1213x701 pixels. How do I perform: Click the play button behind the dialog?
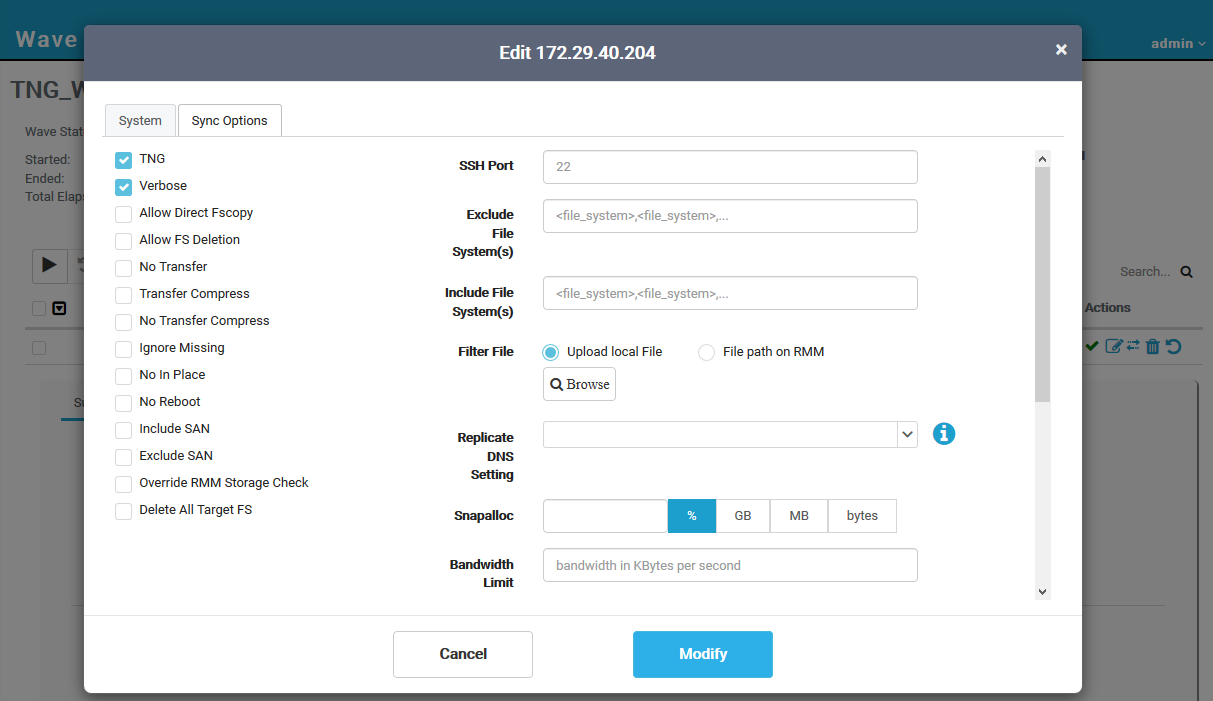(x=50, y=266)
